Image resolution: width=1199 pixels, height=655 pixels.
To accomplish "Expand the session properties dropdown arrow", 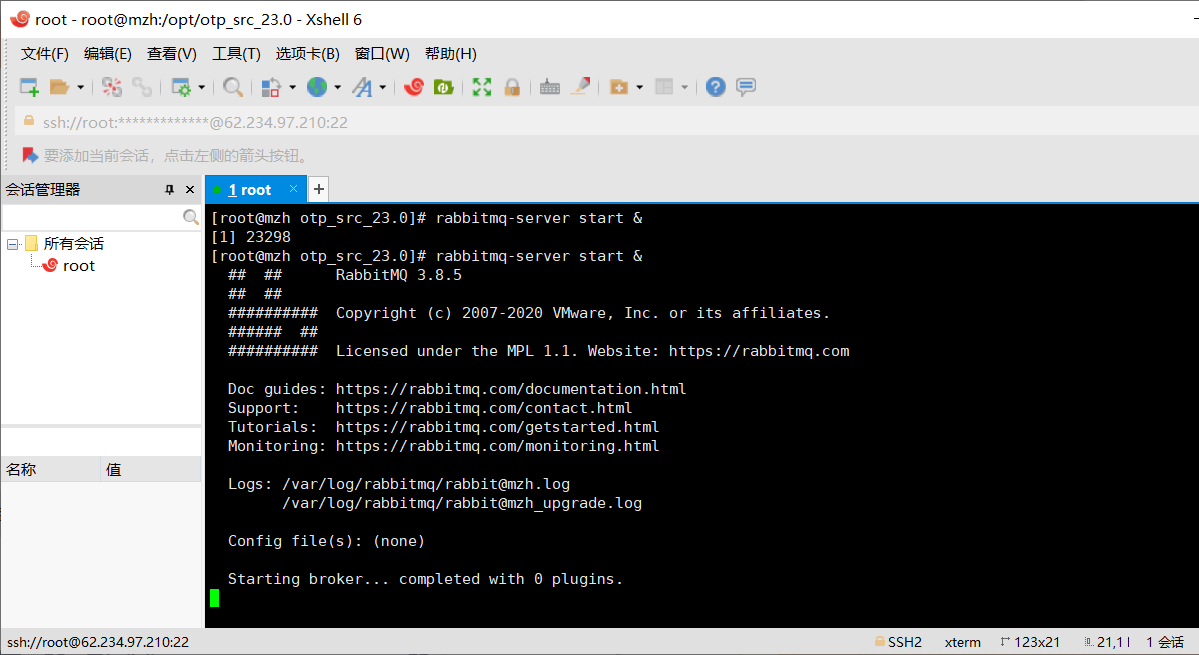I will pos(202,87).
